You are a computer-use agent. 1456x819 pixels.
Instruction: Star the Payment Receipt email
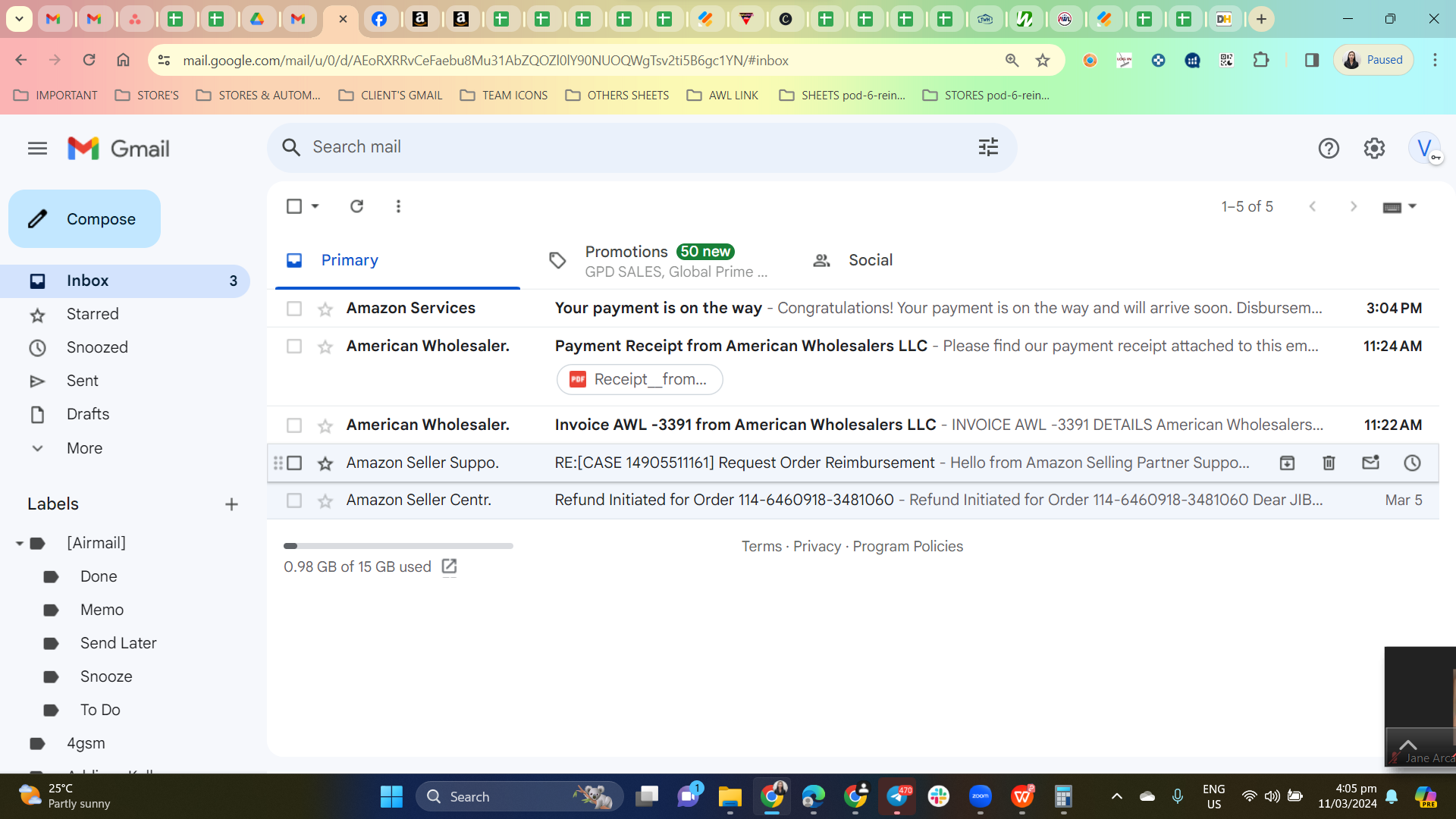pyautogui.click(x=325, y=347)
